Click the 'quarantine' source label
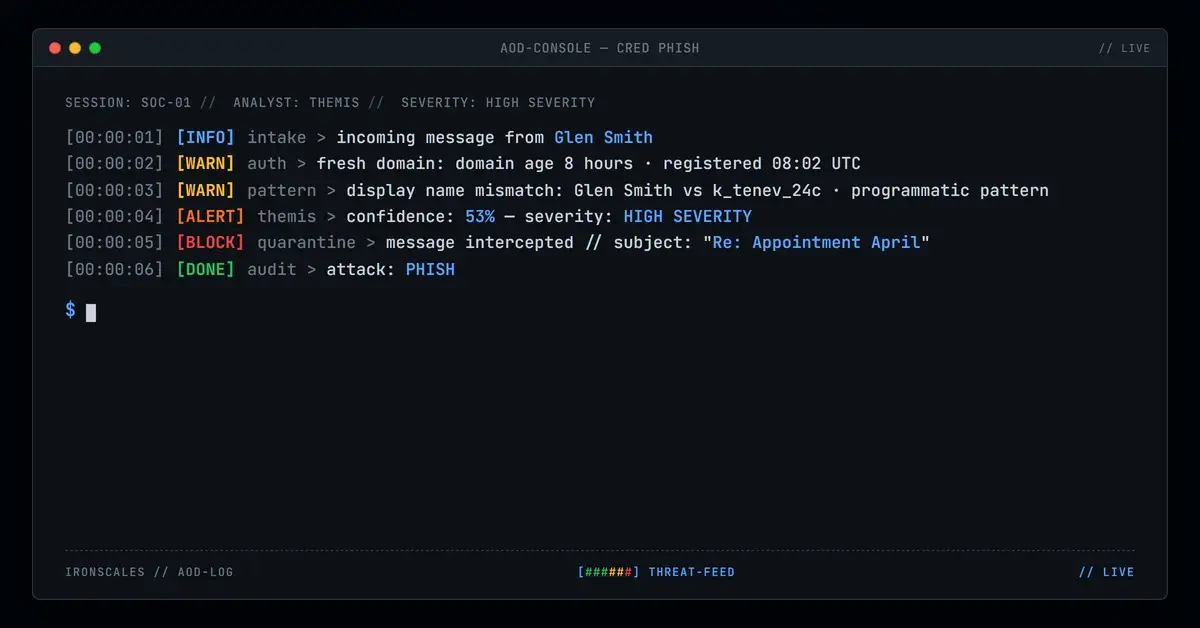 [x=306, y=242]
